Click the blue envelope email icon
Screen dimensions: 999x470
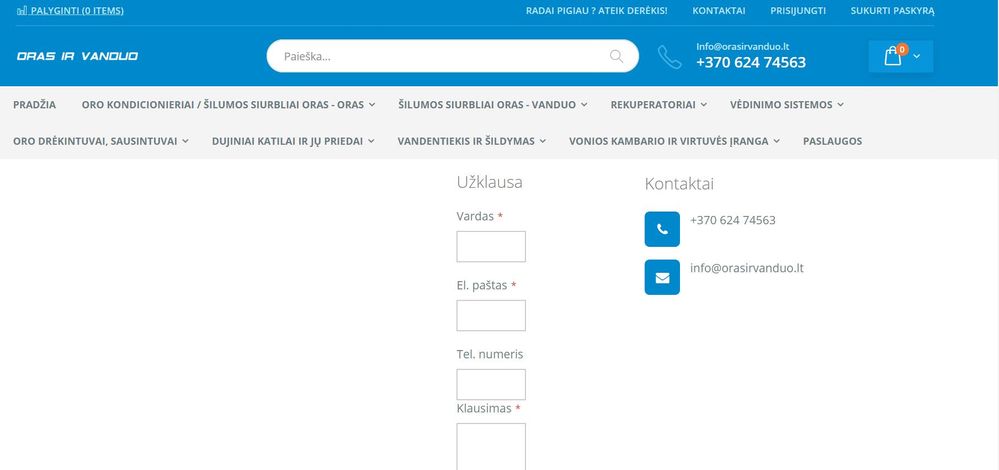click(662, 277)
